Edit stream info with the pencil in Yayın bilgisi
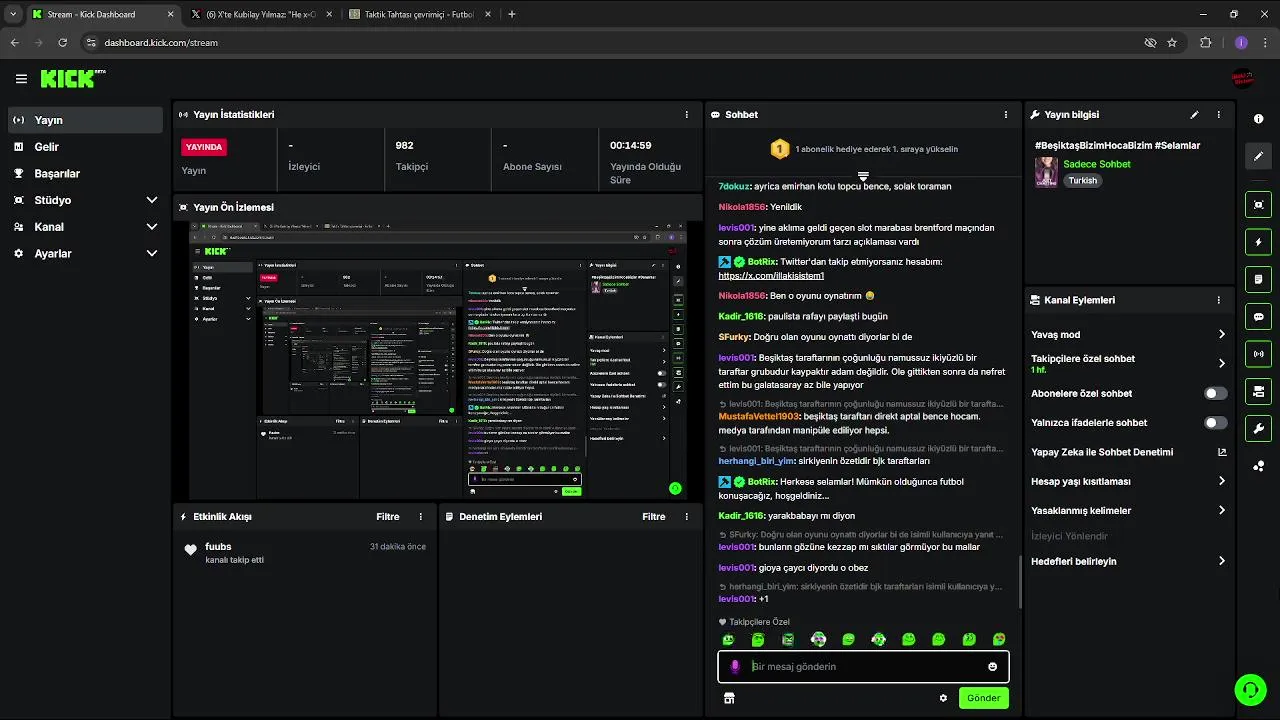Screen dimensions: 1280x720 1194,115
